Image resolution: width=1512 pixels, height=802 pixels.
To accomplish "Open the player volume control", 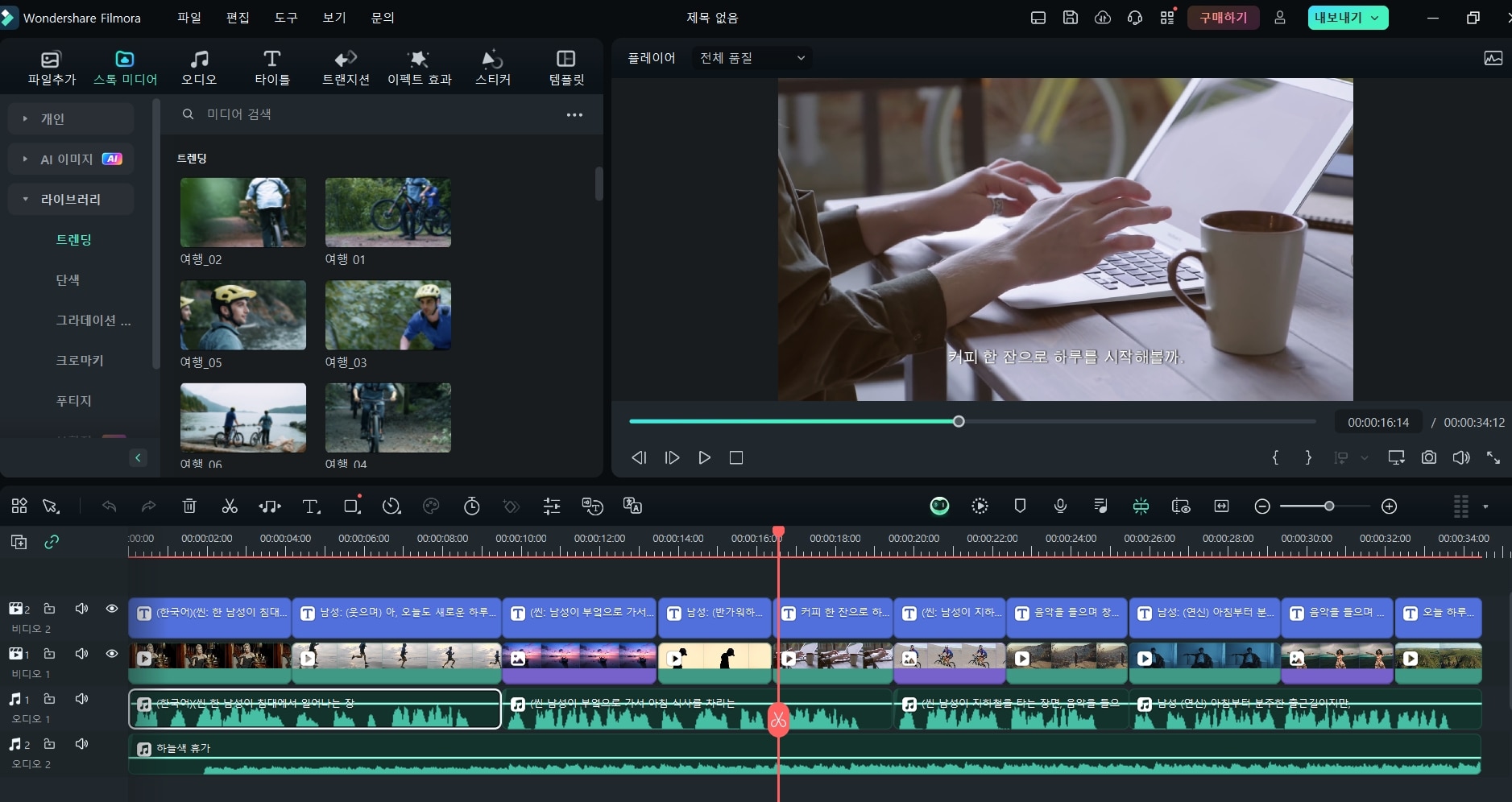I will (x=1460, y=457).
